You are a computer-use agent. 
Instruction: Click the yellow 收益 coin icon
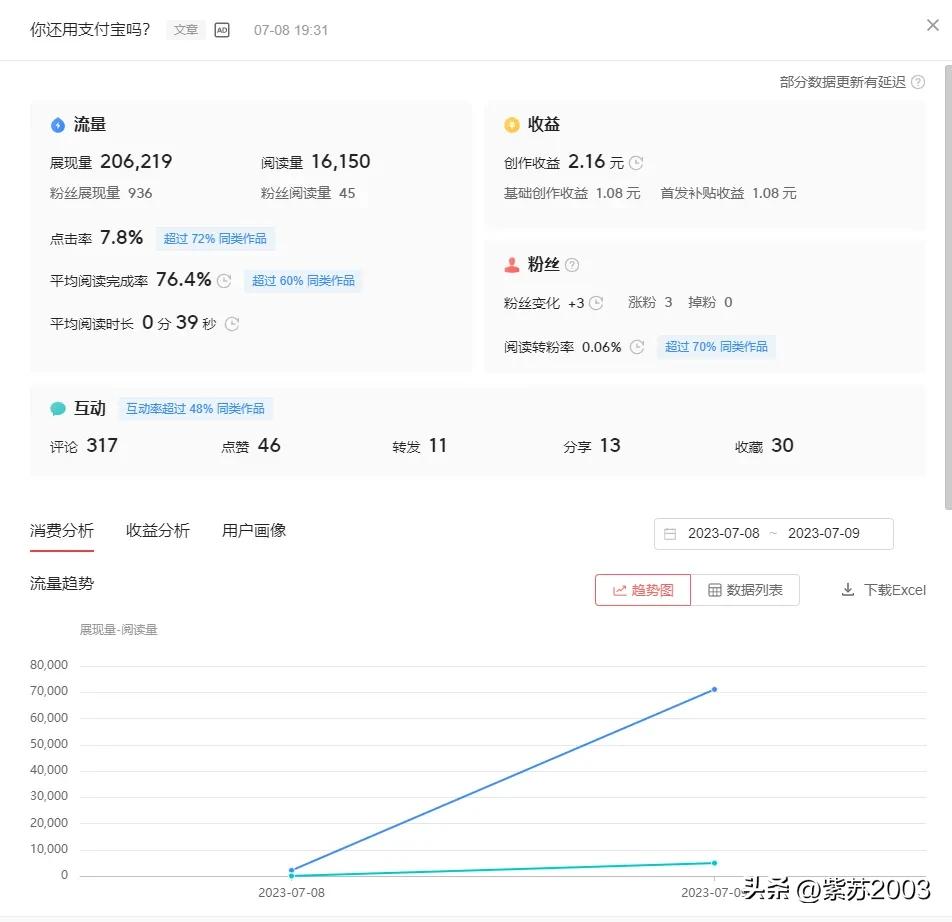click(x=514, y=124)
